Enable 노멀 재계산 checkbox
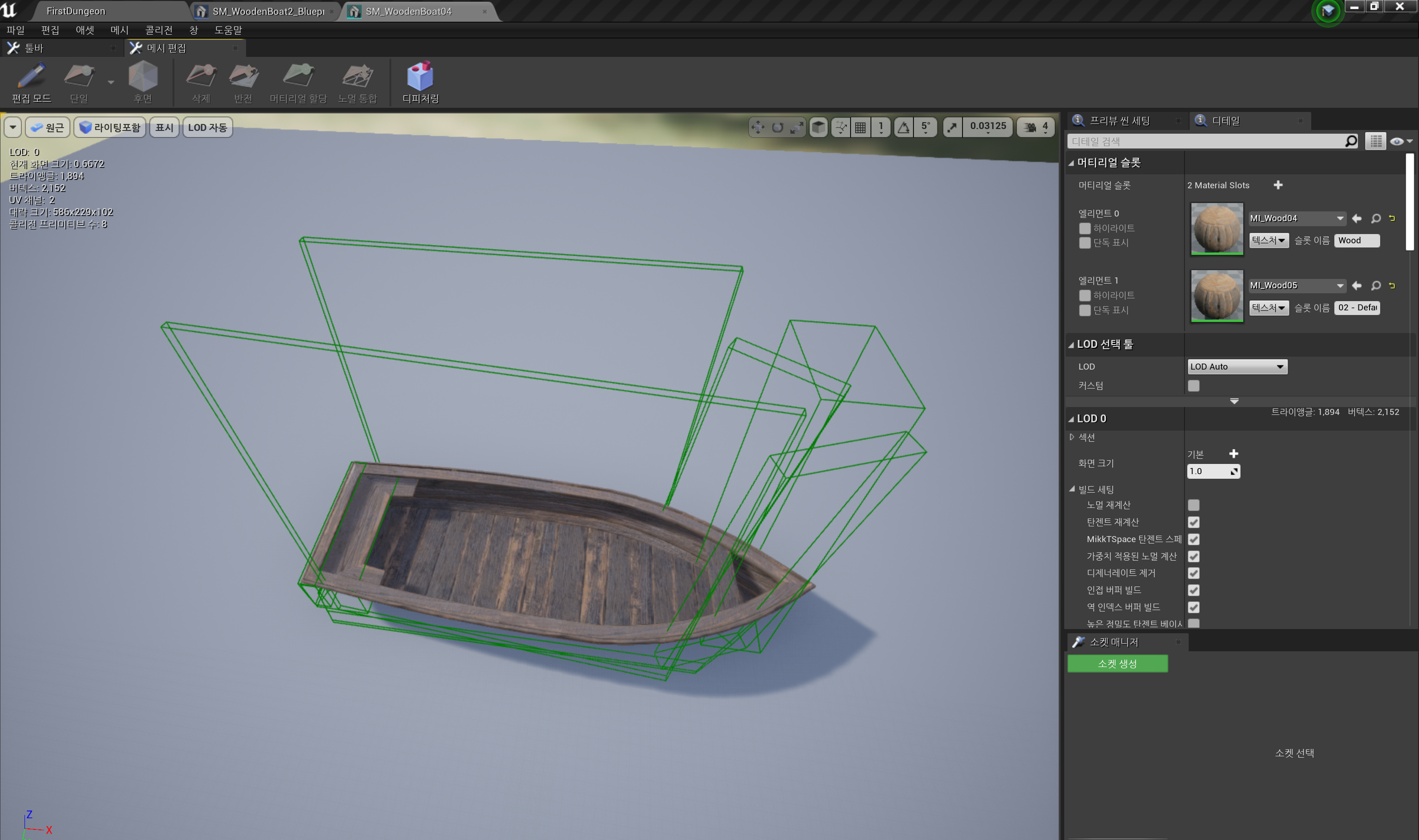The height and width of the screenshot is (840, 1419). 1194,505
